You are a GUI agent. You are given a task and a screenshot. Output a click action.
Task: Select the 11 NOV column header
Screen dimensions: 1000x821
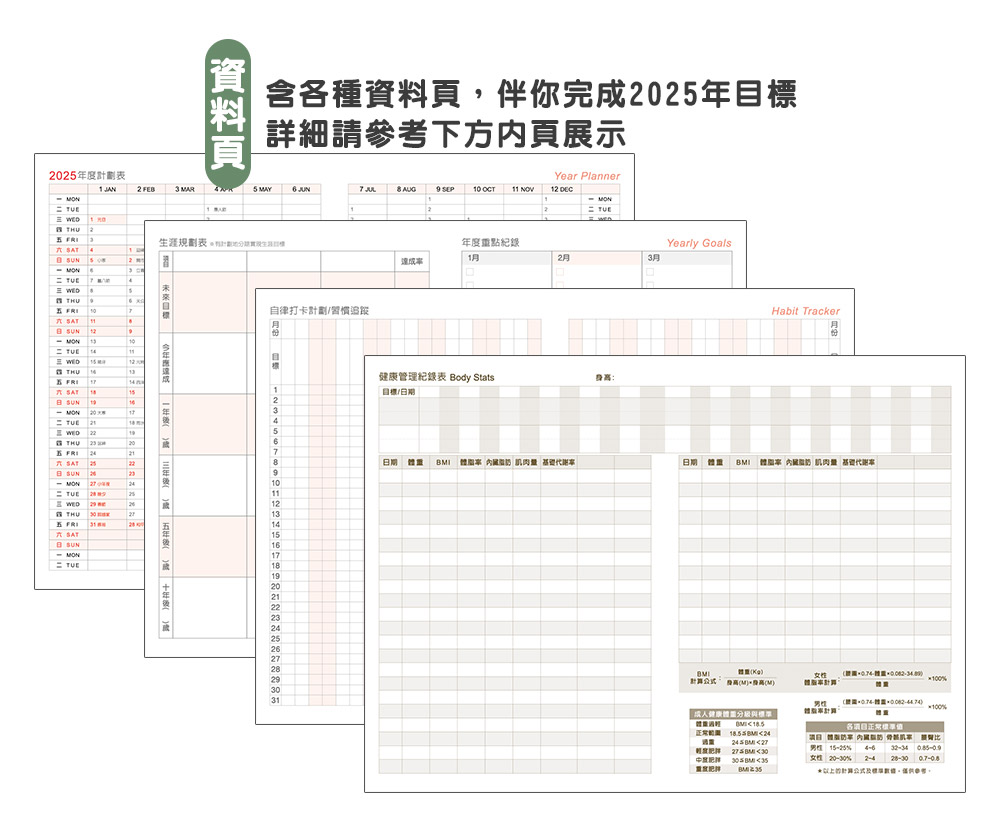pos(523,189)
